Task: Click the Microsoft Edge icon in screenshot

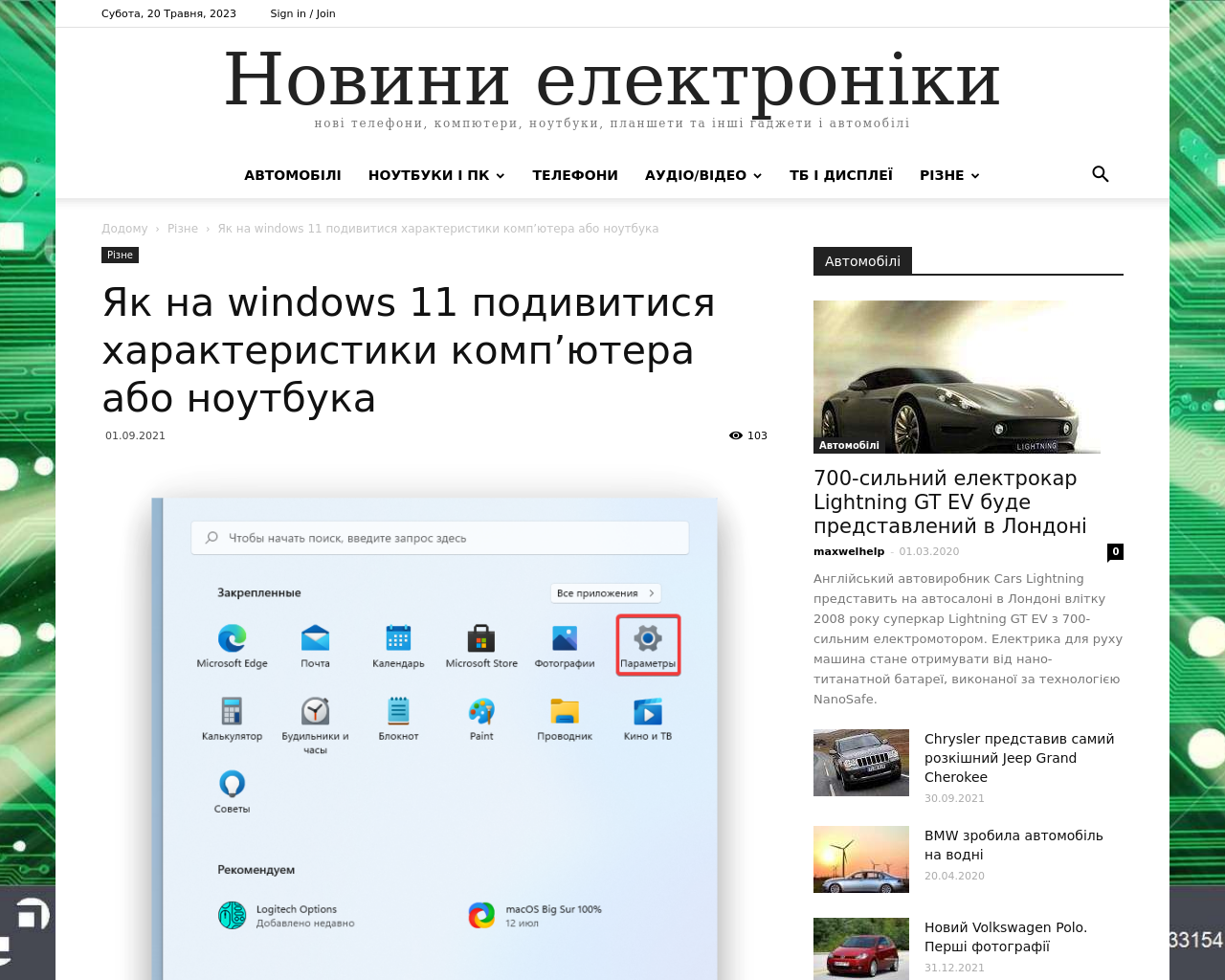Action: [232, 638]
